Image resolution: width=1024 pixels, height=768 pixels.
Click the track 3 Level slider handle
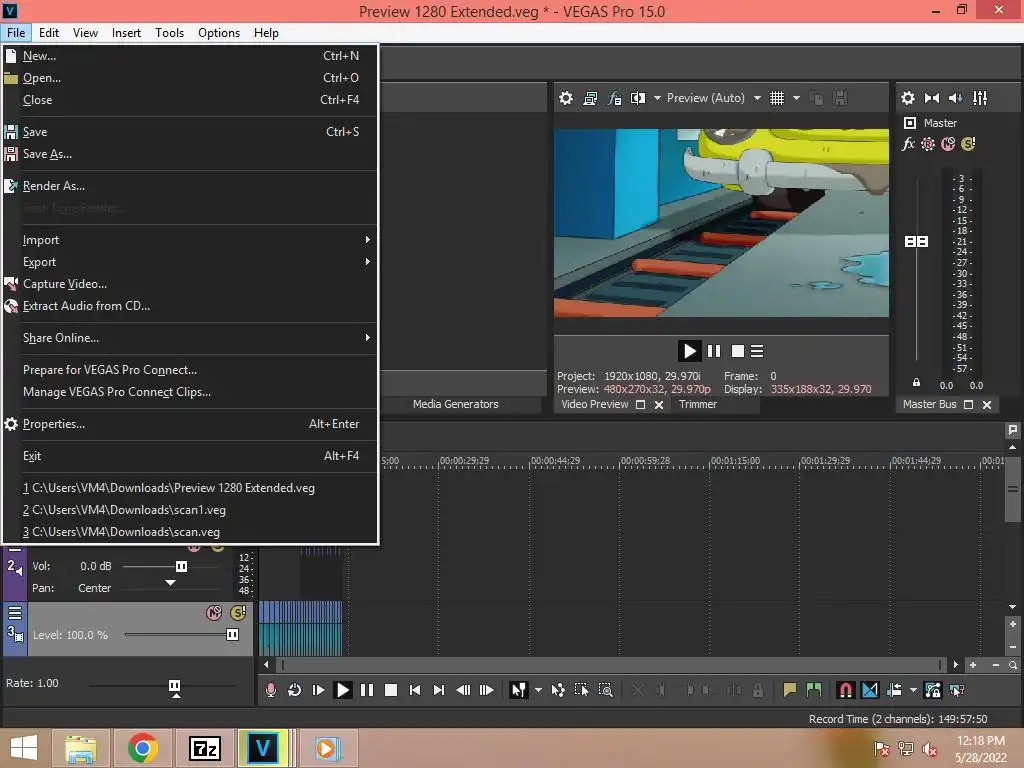coord(232,635)
